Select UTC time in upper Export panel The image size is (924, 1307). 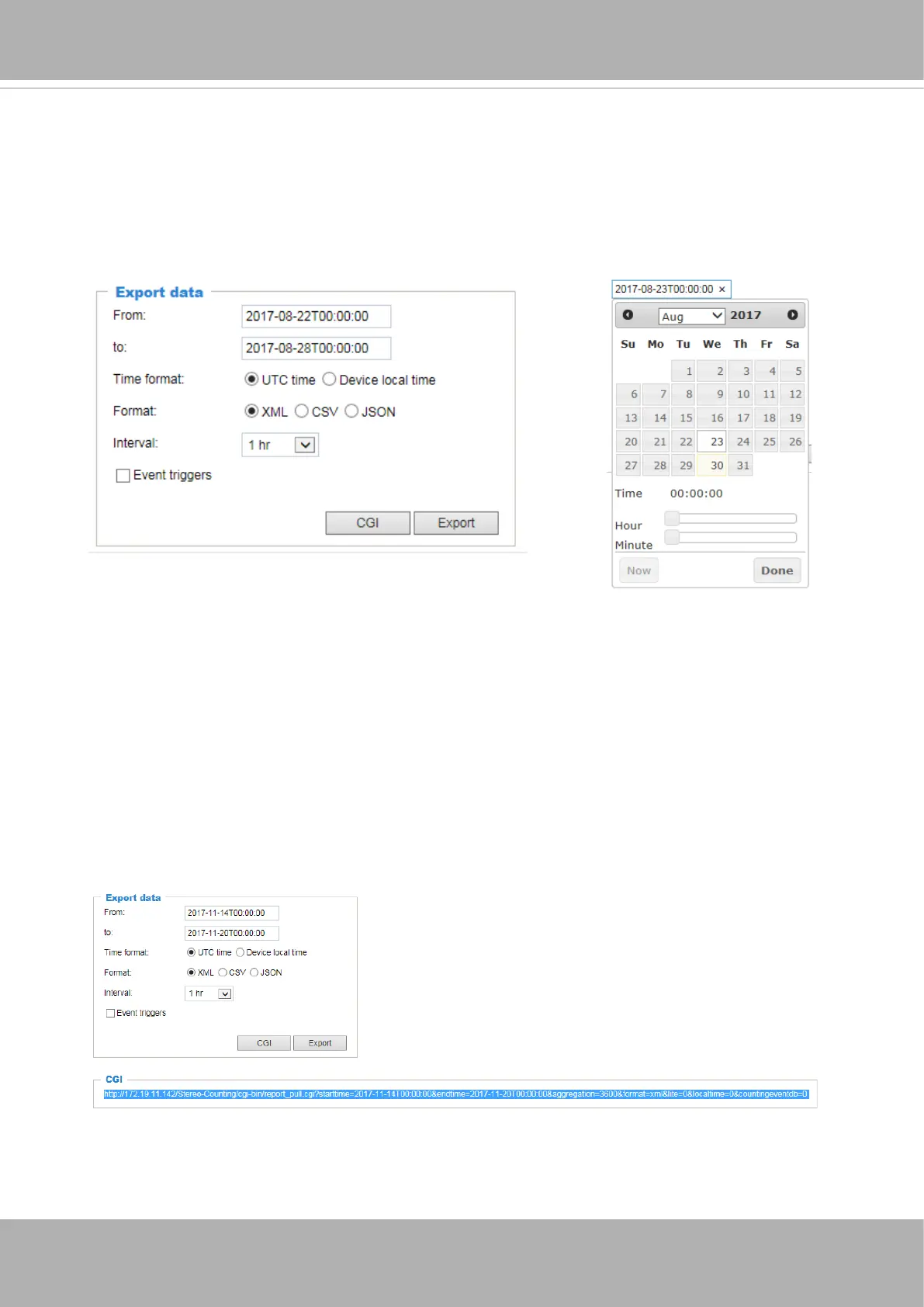251,380
